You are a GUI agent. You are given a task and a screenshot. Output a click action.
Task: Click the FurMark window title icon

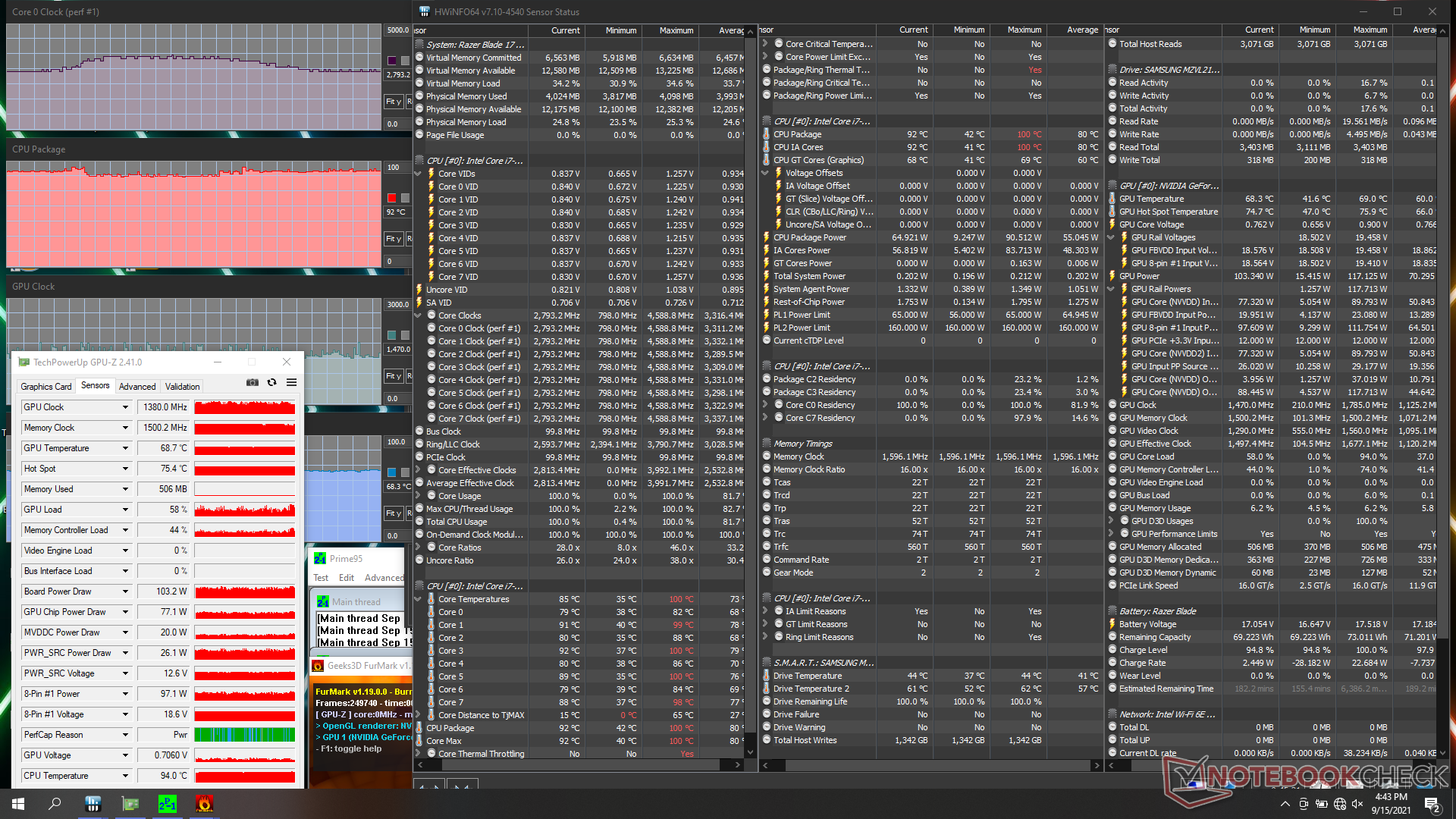(x=318, y=666)
